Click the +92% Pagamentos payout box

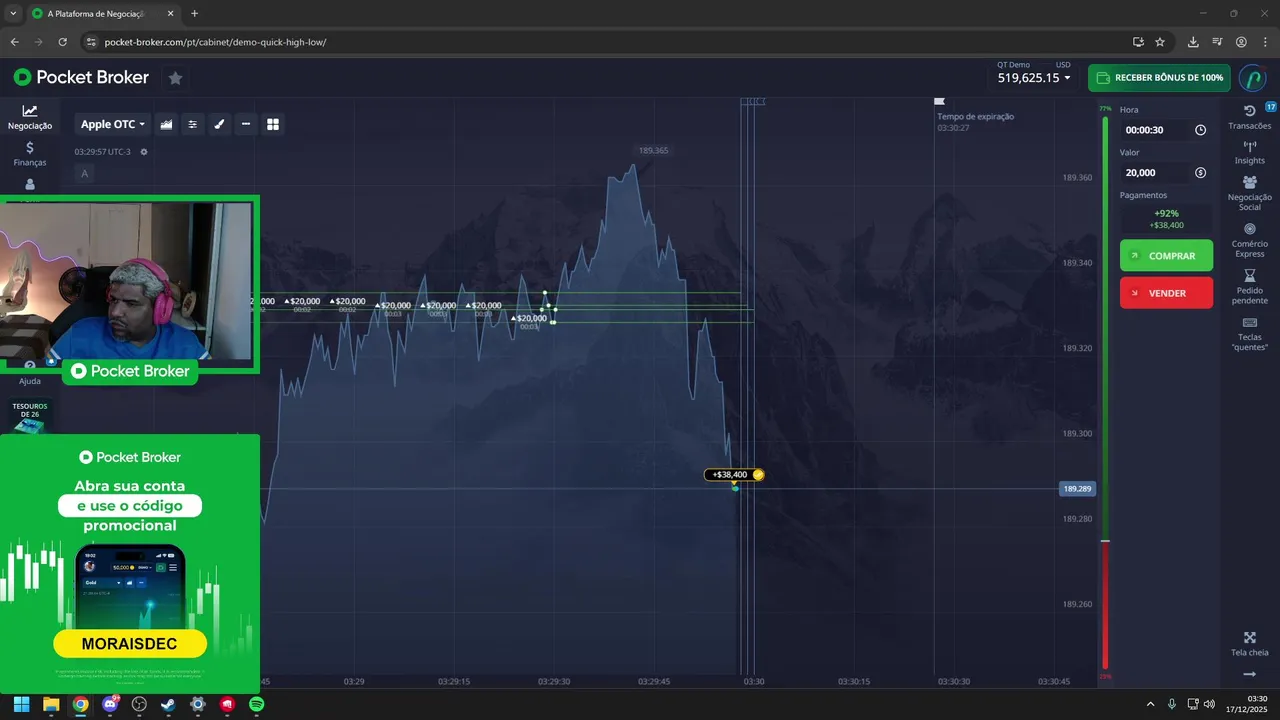coord(1166,219)
